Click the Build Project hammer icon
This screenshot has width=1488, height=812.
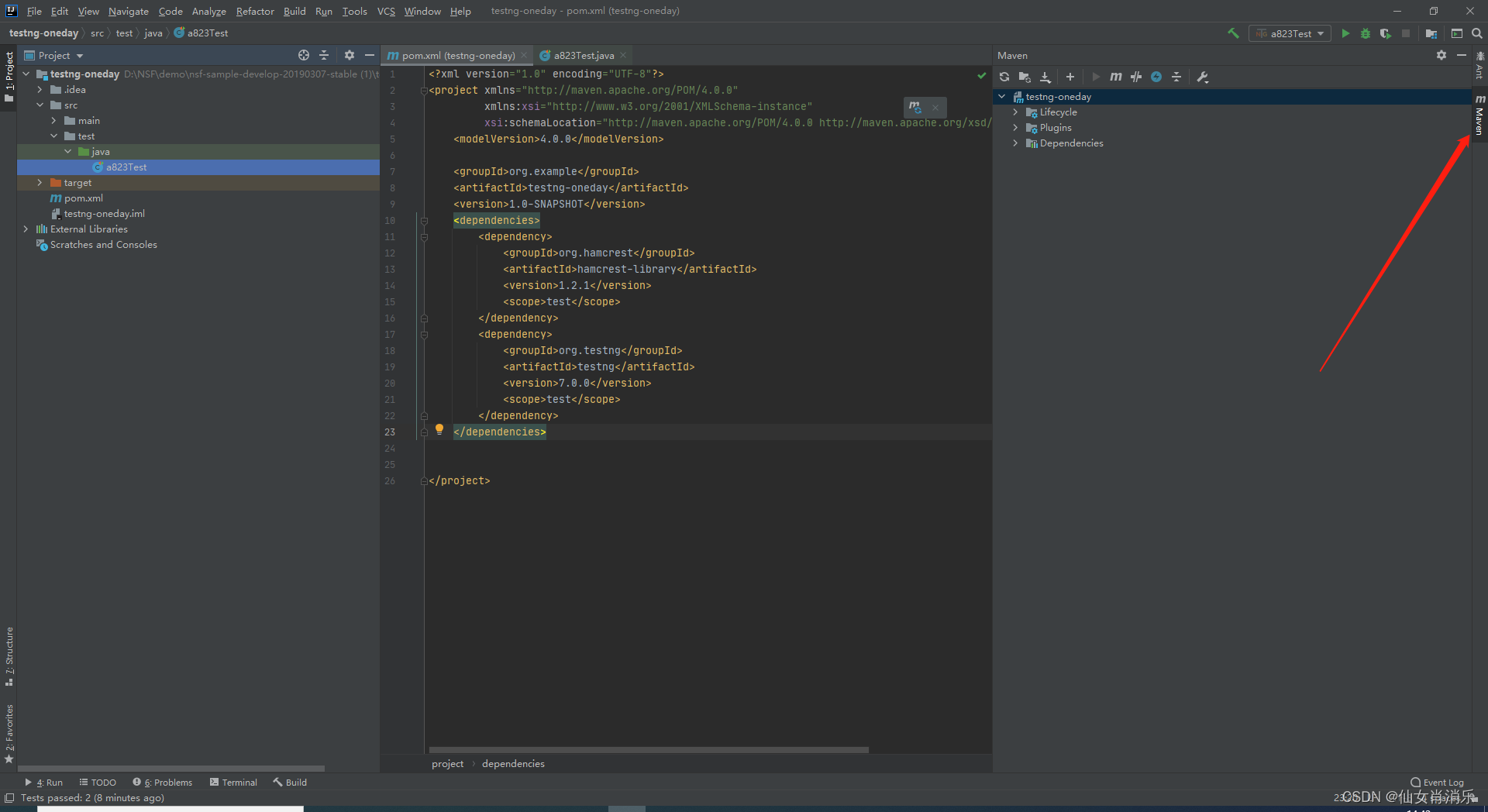coord(1233,33)
